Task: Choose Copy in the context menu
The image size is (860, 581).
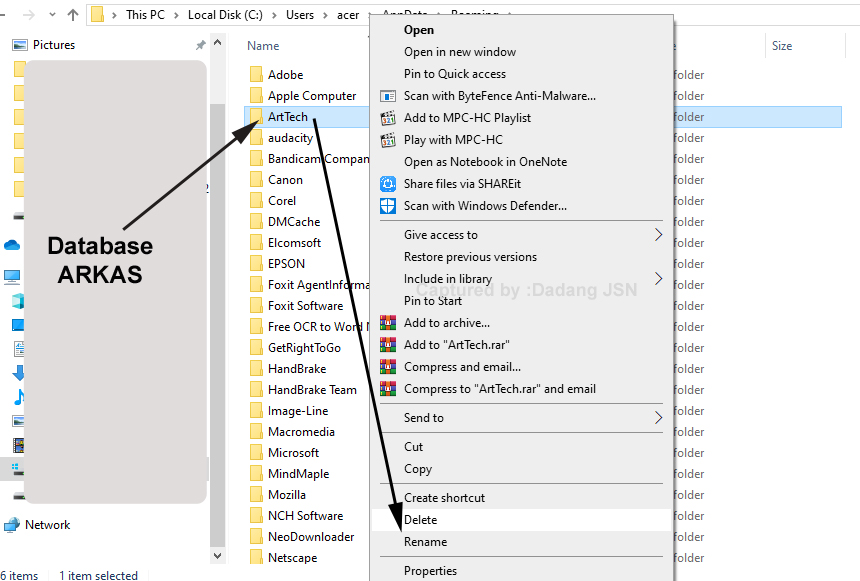Action: click(x=521, y=469)
